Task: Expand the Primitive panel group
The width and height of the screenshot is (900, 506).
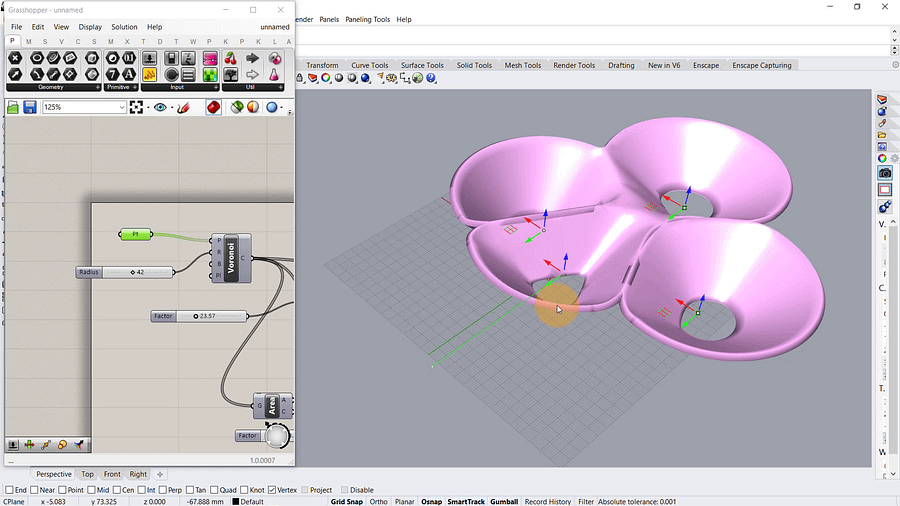Action: click(x=135, y=87)
